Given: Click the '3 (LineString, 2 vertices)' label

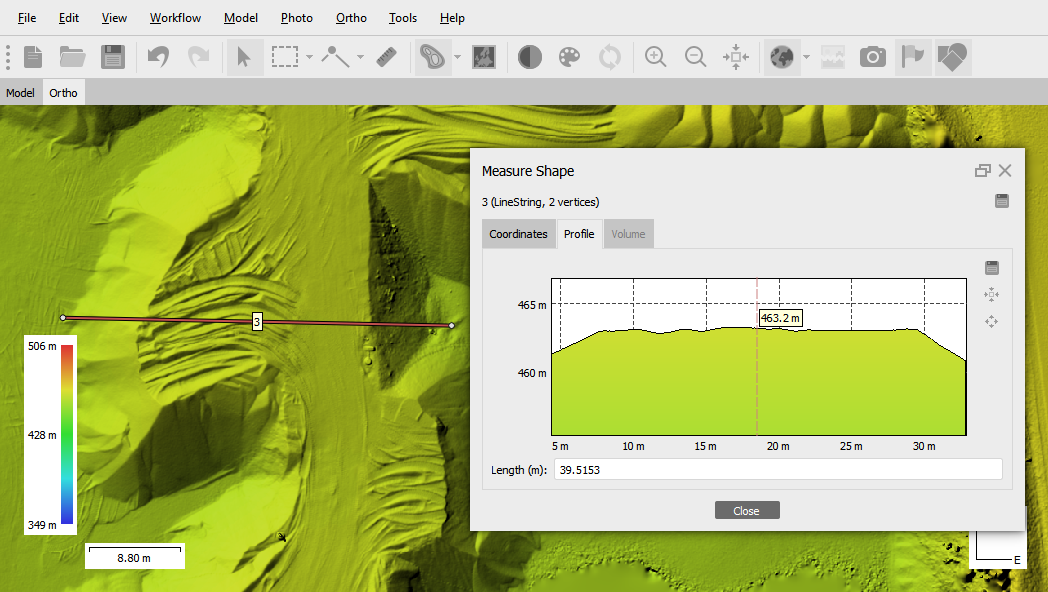Looking at the screenshot, I should pyautogui.click(x=541, y=202).
